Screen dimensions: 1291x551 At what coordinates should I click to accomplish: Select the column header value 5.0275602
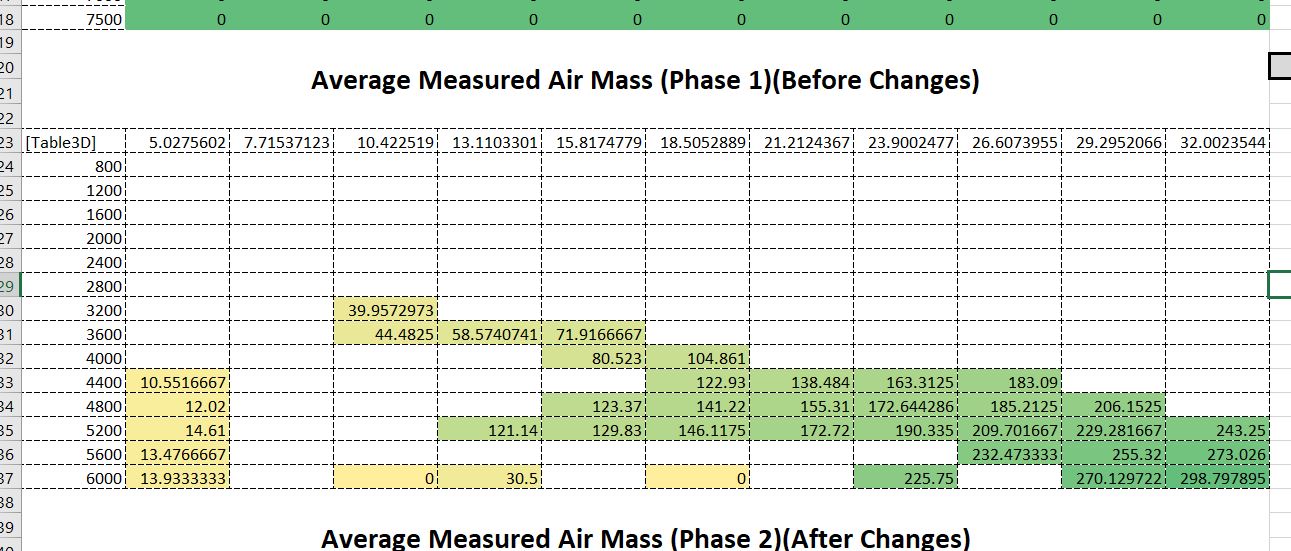coord(178,143)
